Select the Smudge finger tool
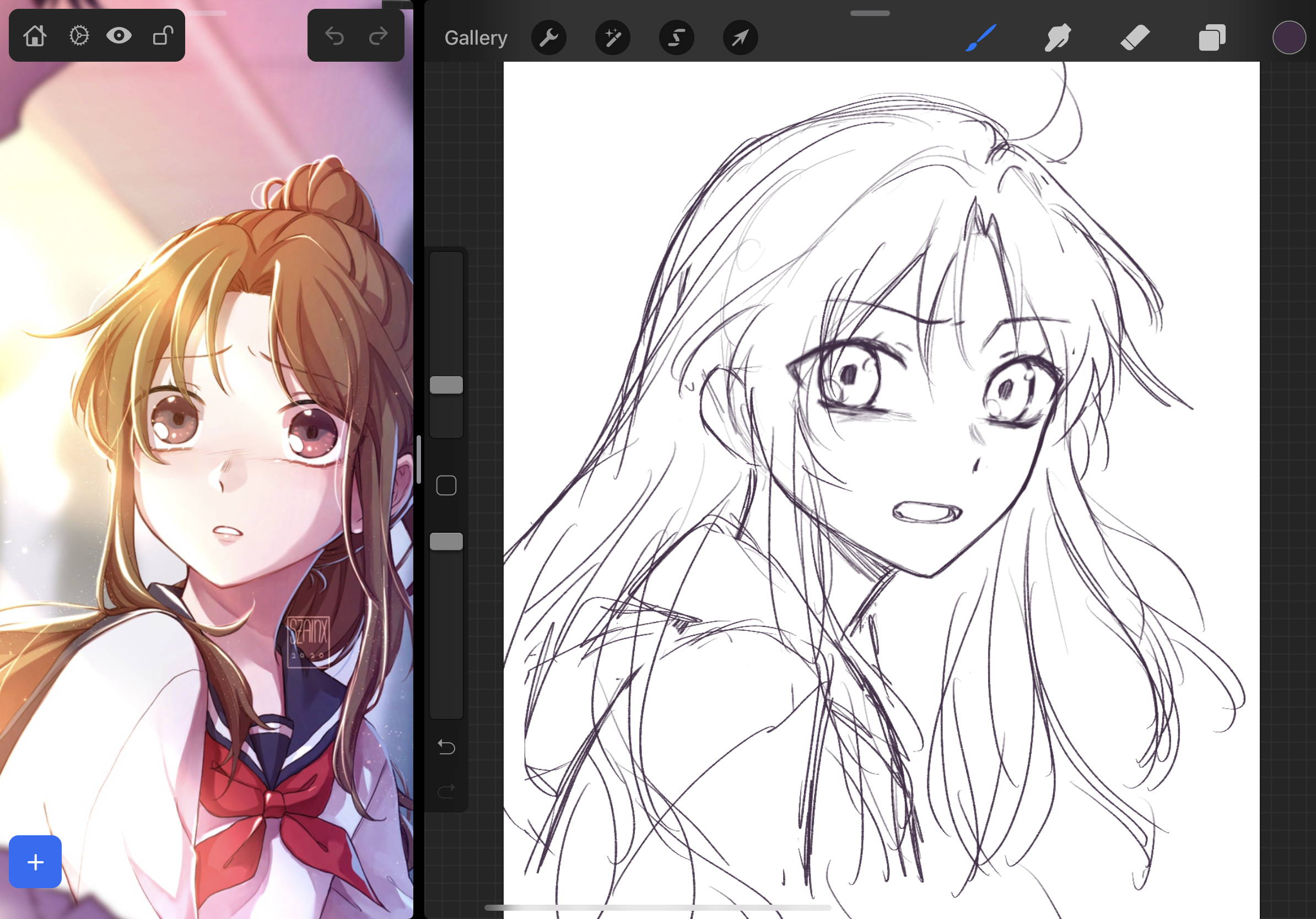The image size is (1316, 919). click(x=1058, y=38)
